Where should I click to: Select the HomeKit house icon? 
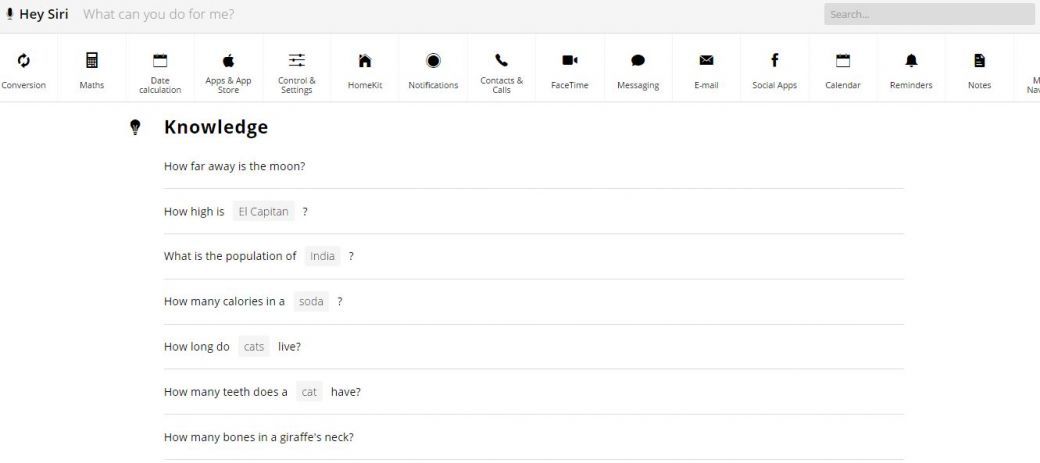pyautogui.click(x=365, y=61)
